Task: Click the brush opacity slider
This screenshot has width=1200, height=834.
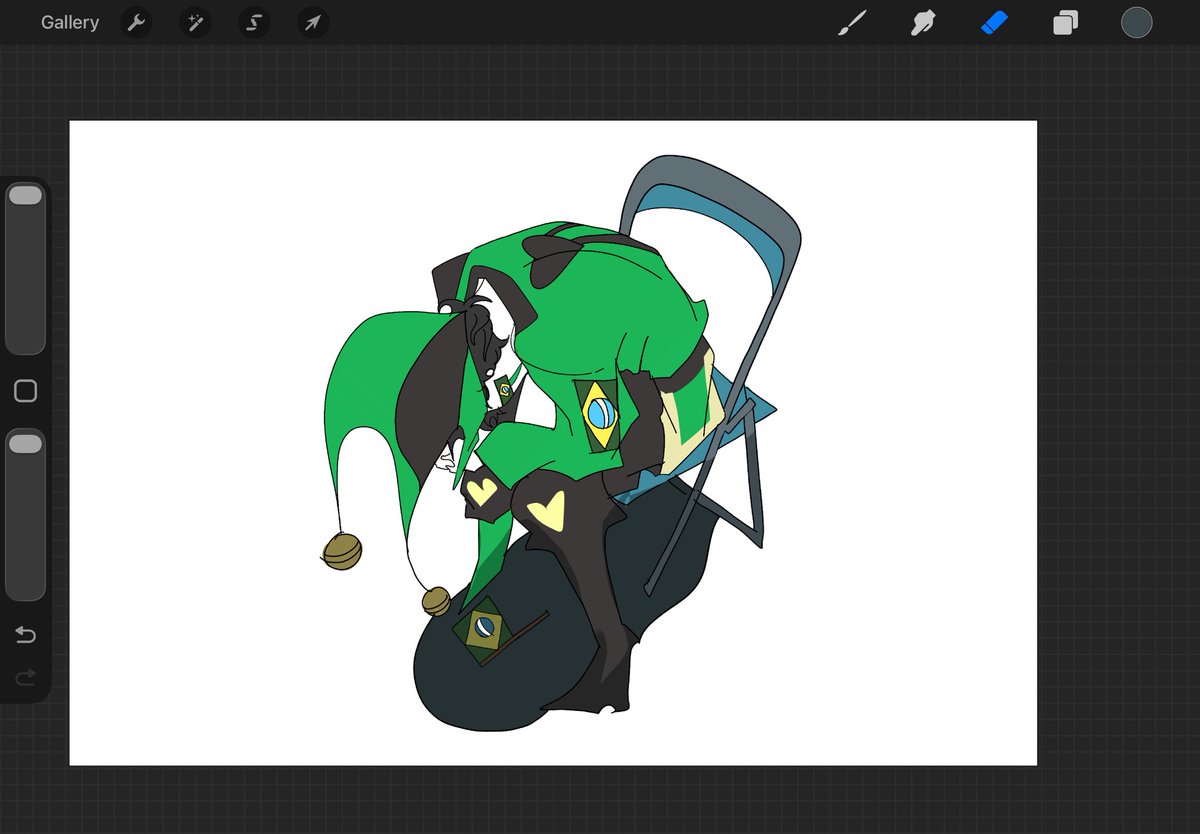Action: (x=25, y=515)
